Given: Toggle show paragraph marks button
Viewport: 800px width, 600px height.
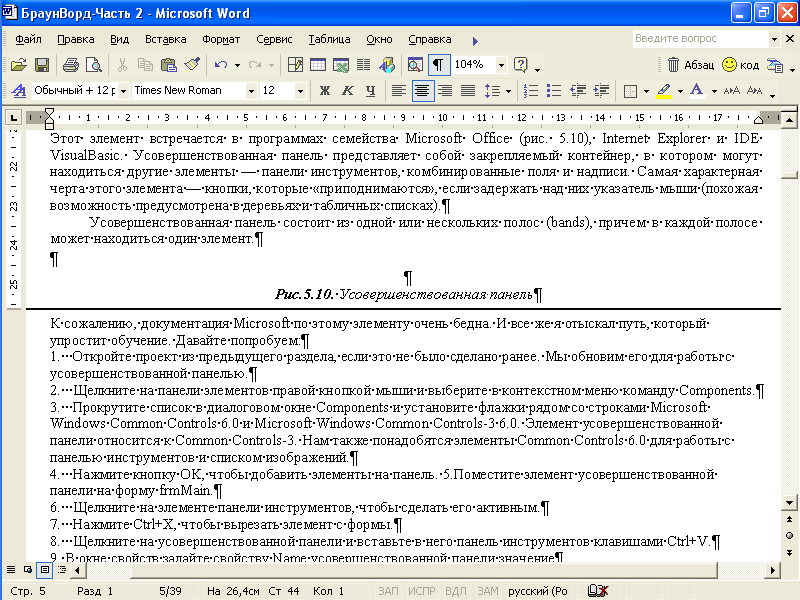Looking at the screenshot, I should [x=438, y=65].
